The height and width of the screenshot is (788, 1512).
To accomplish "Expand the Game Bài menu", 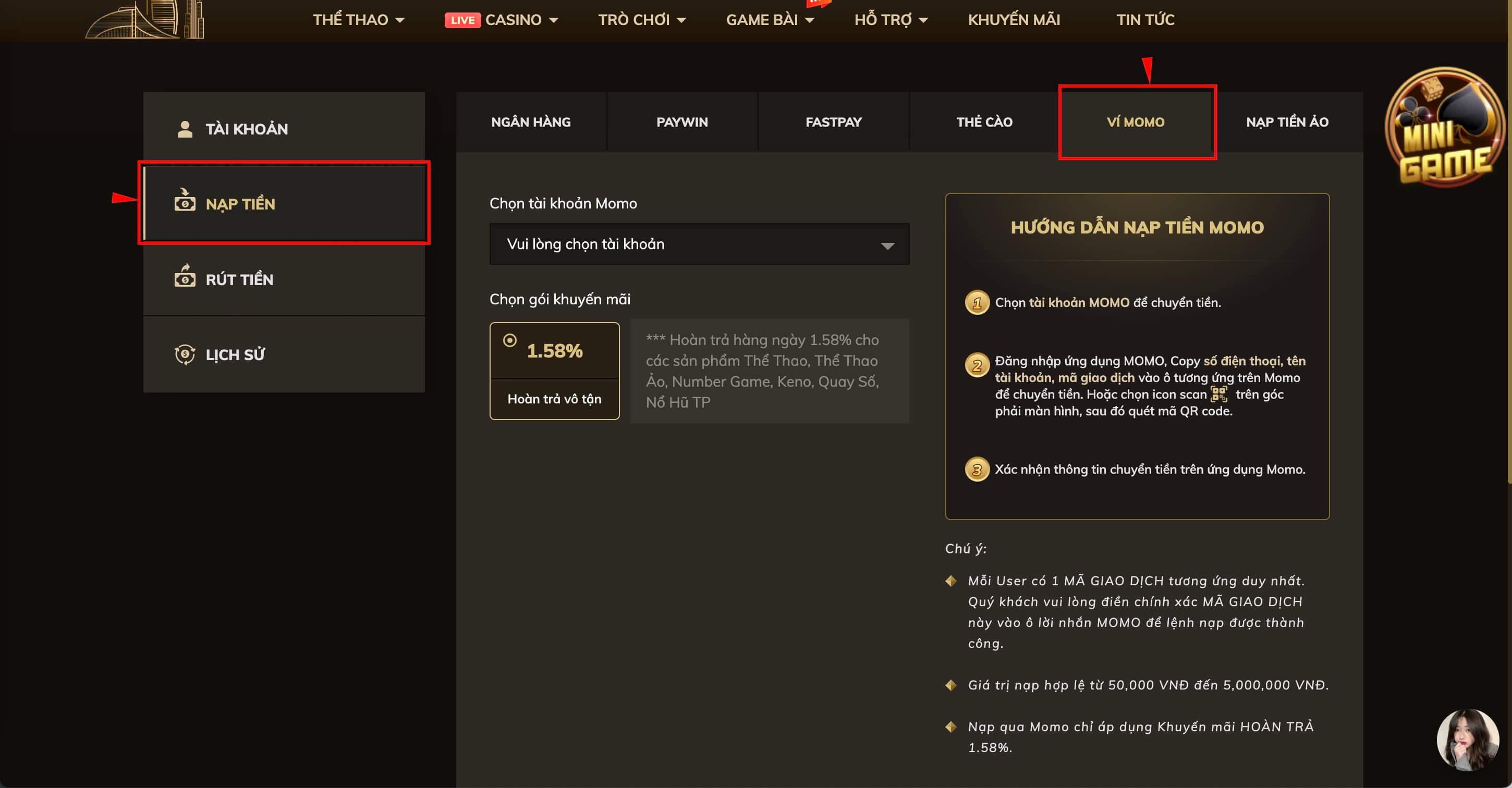I will [770, 20].
